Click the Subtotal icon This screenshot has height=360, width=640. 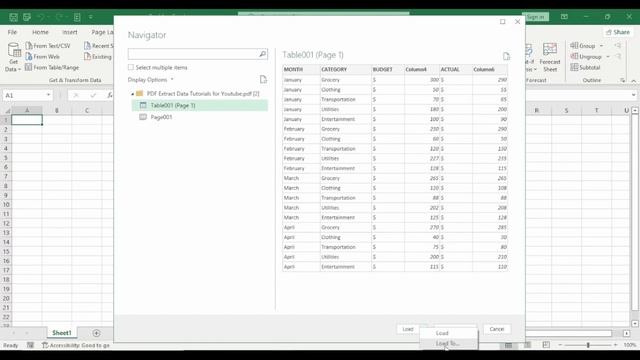click(574, 67)
